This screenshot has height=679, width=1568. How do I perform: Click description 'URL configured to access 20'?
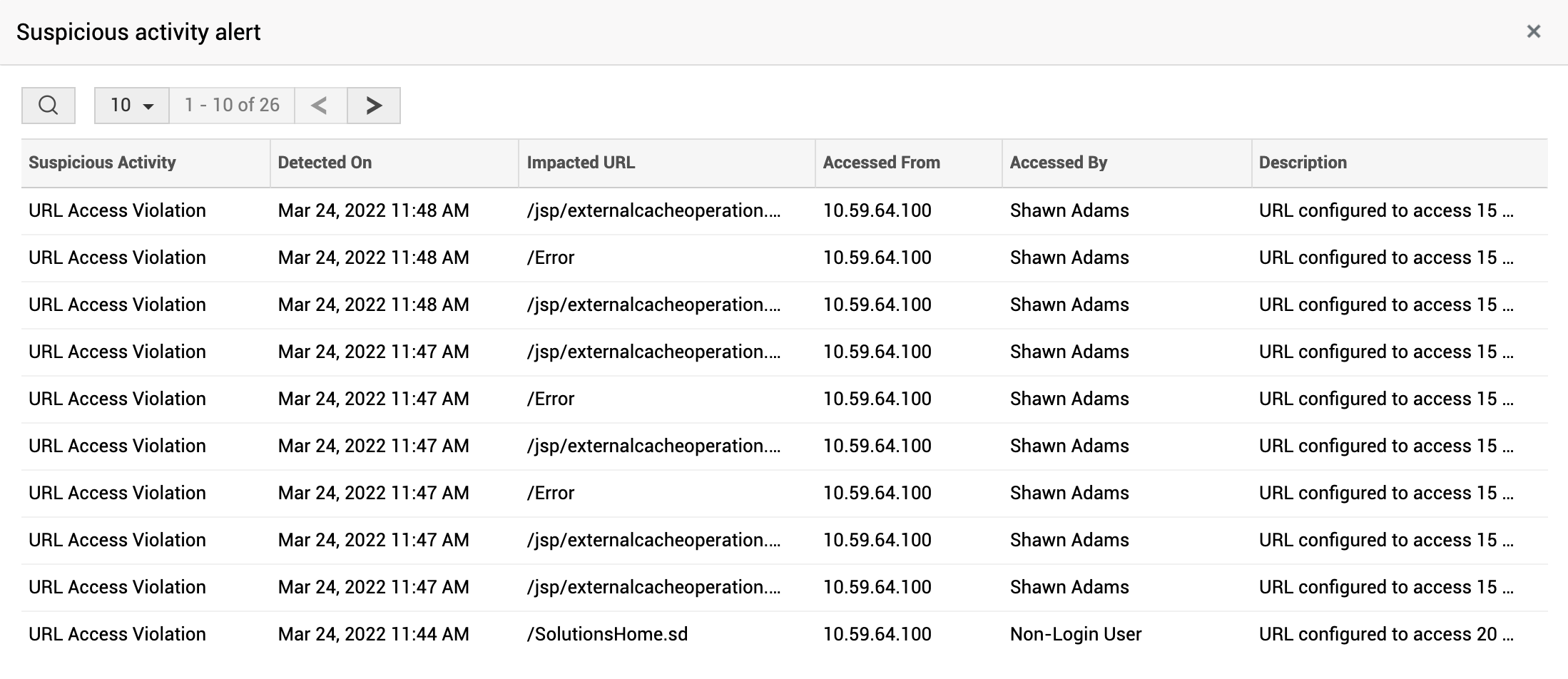tap(1385, 634)
